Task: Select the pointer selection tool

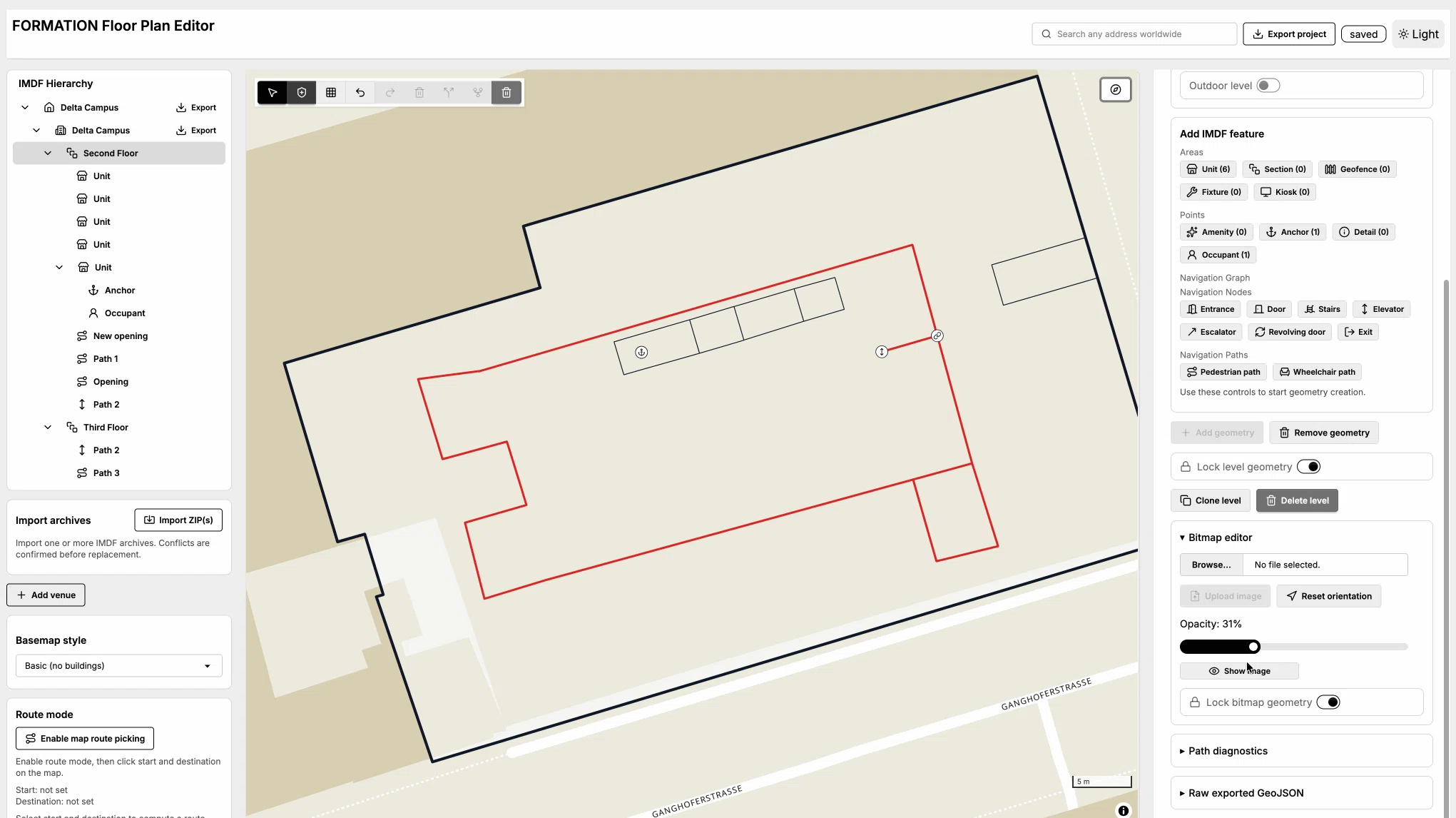Action: [272, 92]
